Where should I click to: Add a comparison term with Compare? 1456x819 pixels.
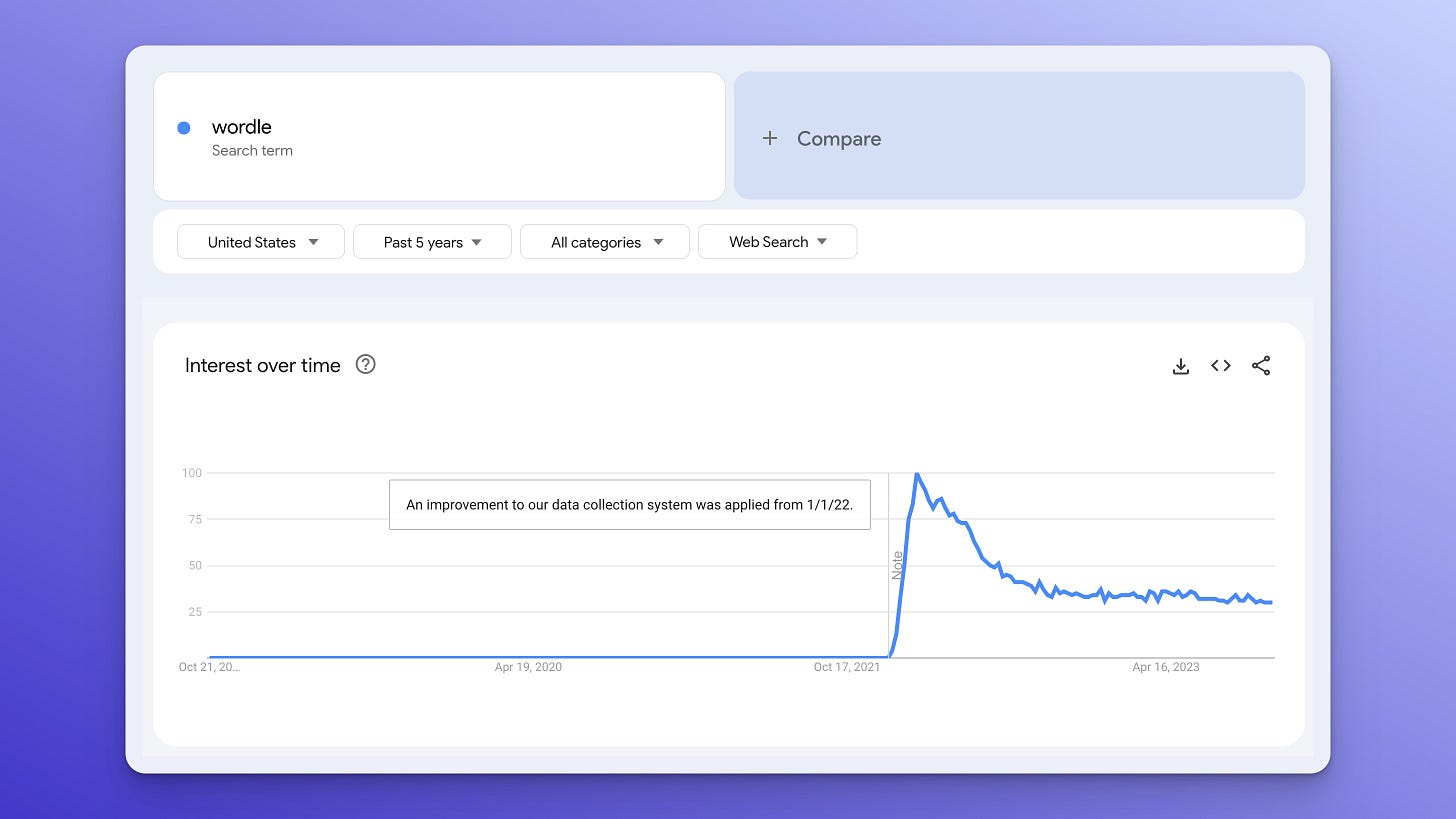click(x=1019, y=136)
